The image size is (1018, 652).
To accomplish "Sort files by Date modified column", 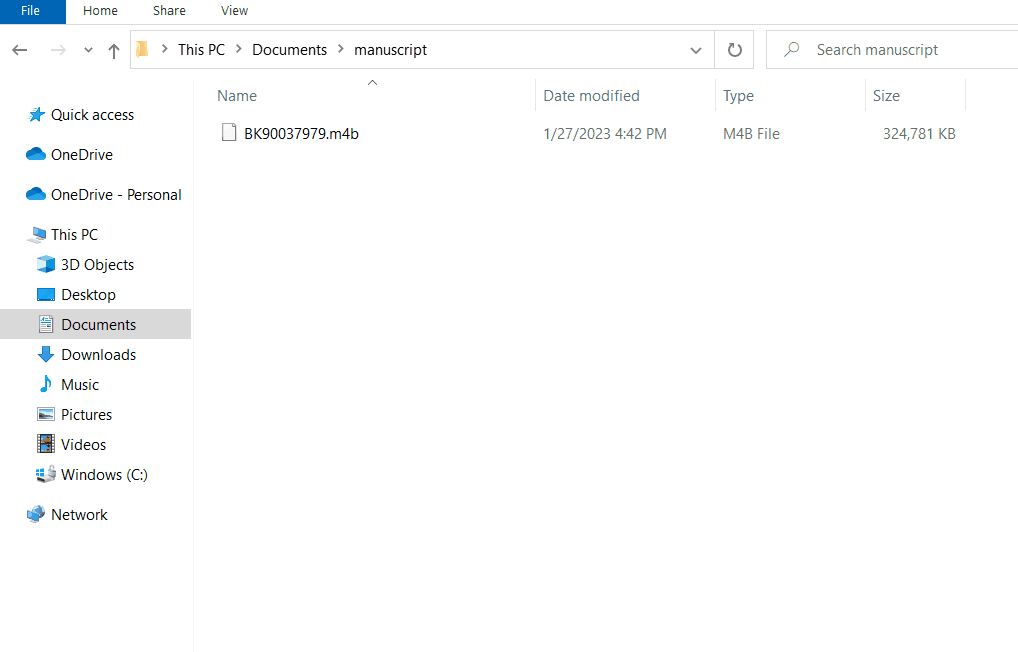I will 591,96.
